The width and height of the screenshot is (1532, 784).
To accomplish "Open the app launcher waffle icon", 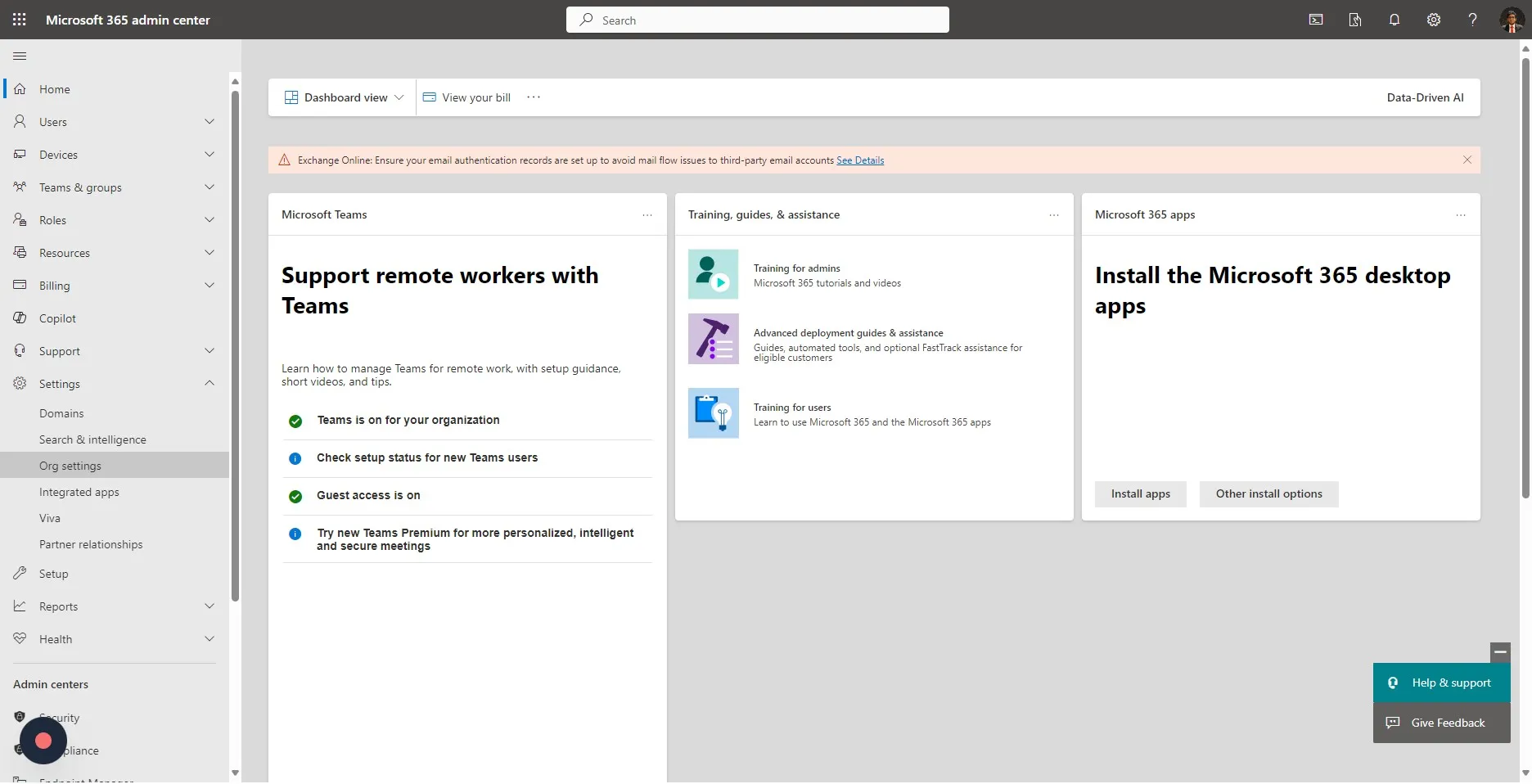I will (x=20, y=20).
